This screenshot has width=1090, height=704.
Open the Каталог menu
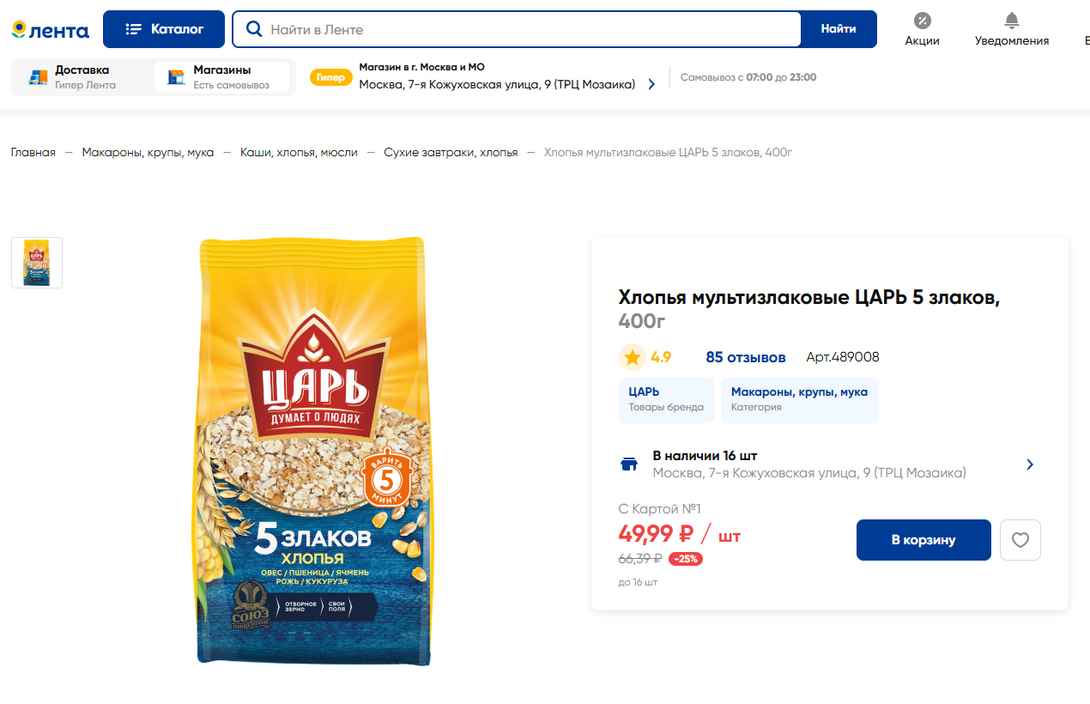(164, 29)
